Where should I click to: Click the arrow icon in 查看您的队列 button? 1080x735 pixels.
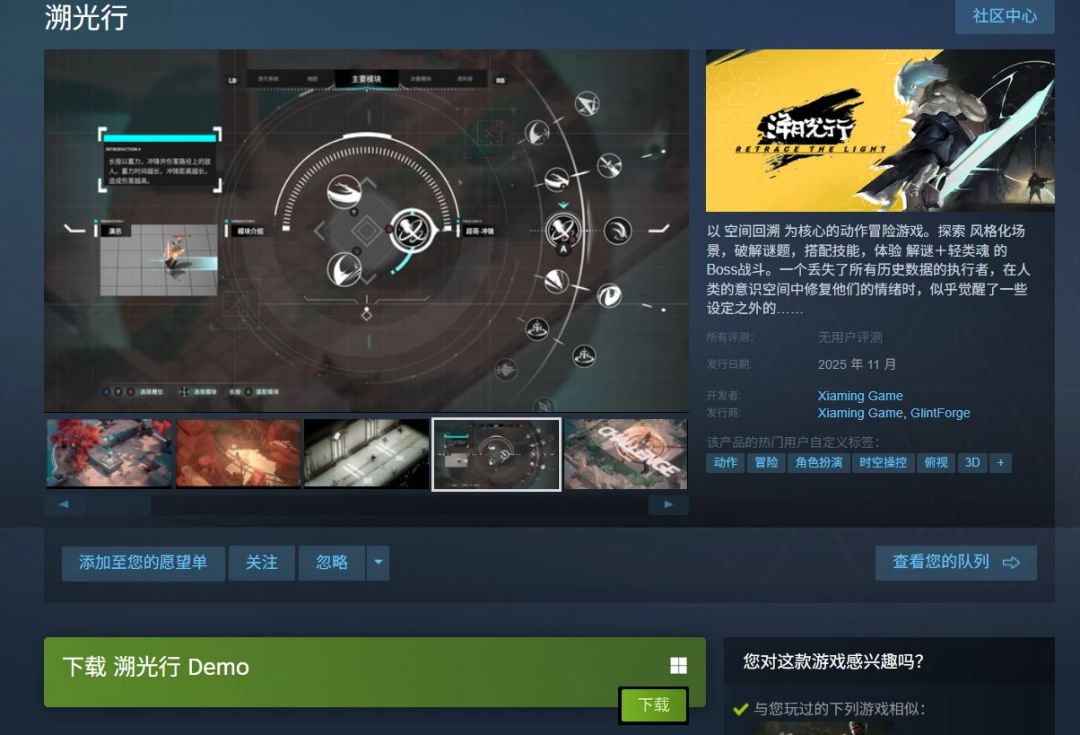1011,563
